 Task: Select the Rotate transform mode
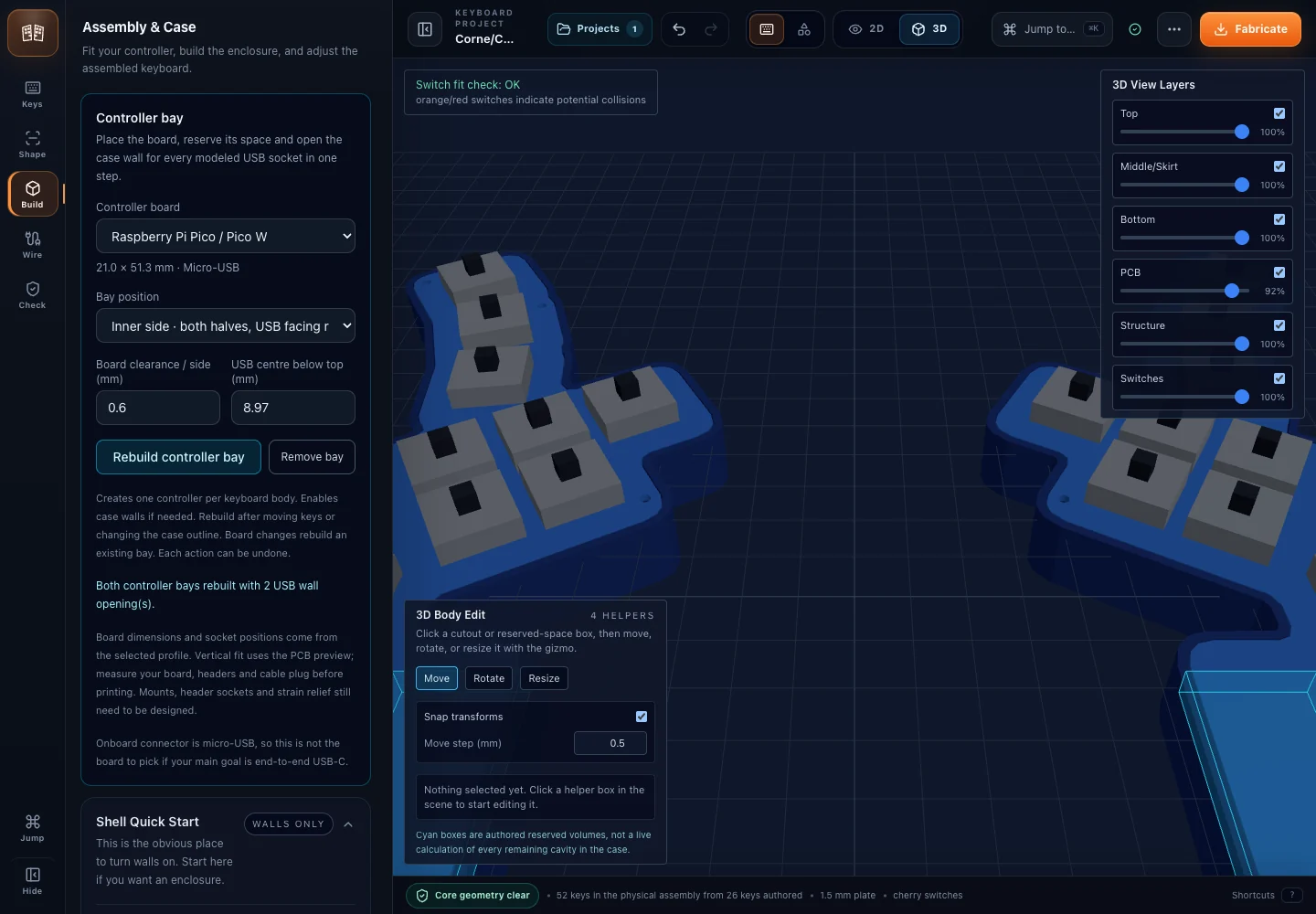tap(489, 678)
